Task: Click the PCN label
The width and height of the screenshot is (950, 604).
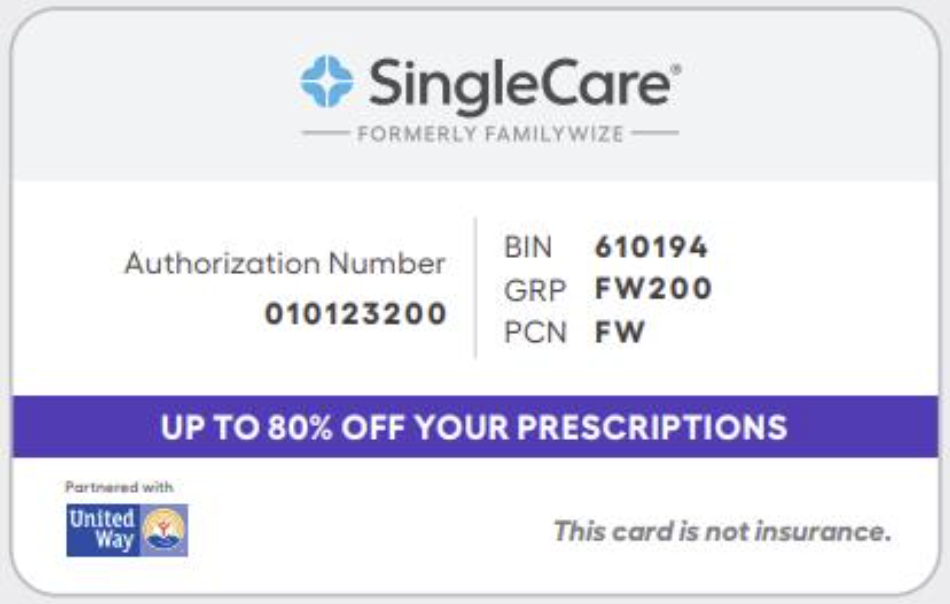Action: click(535, 333)
